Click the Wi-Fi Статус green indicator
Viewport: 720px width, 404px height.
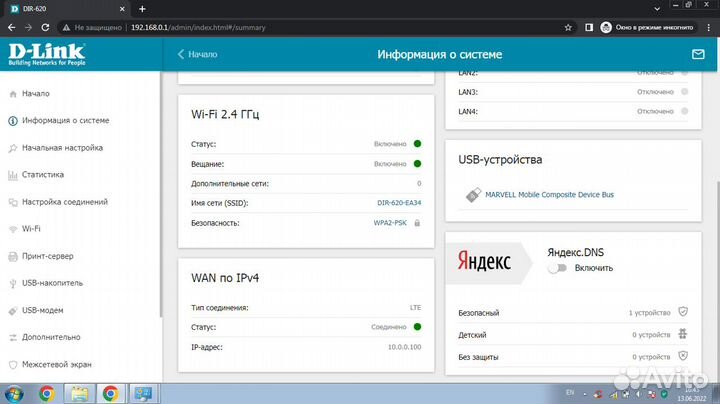click(417, 144)
